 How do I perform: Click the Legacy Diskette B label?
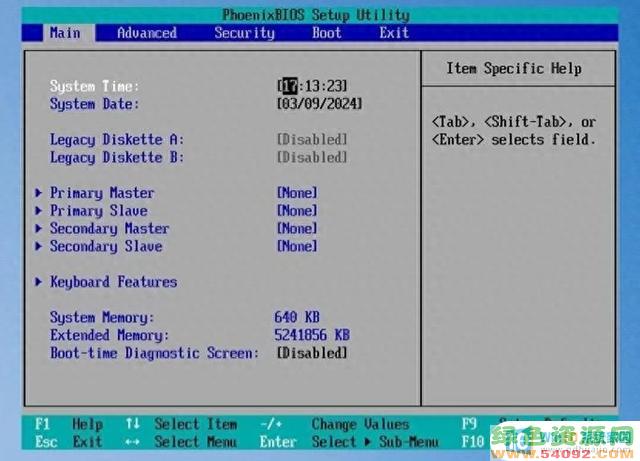pyautogui.click(x=117, y=157)
